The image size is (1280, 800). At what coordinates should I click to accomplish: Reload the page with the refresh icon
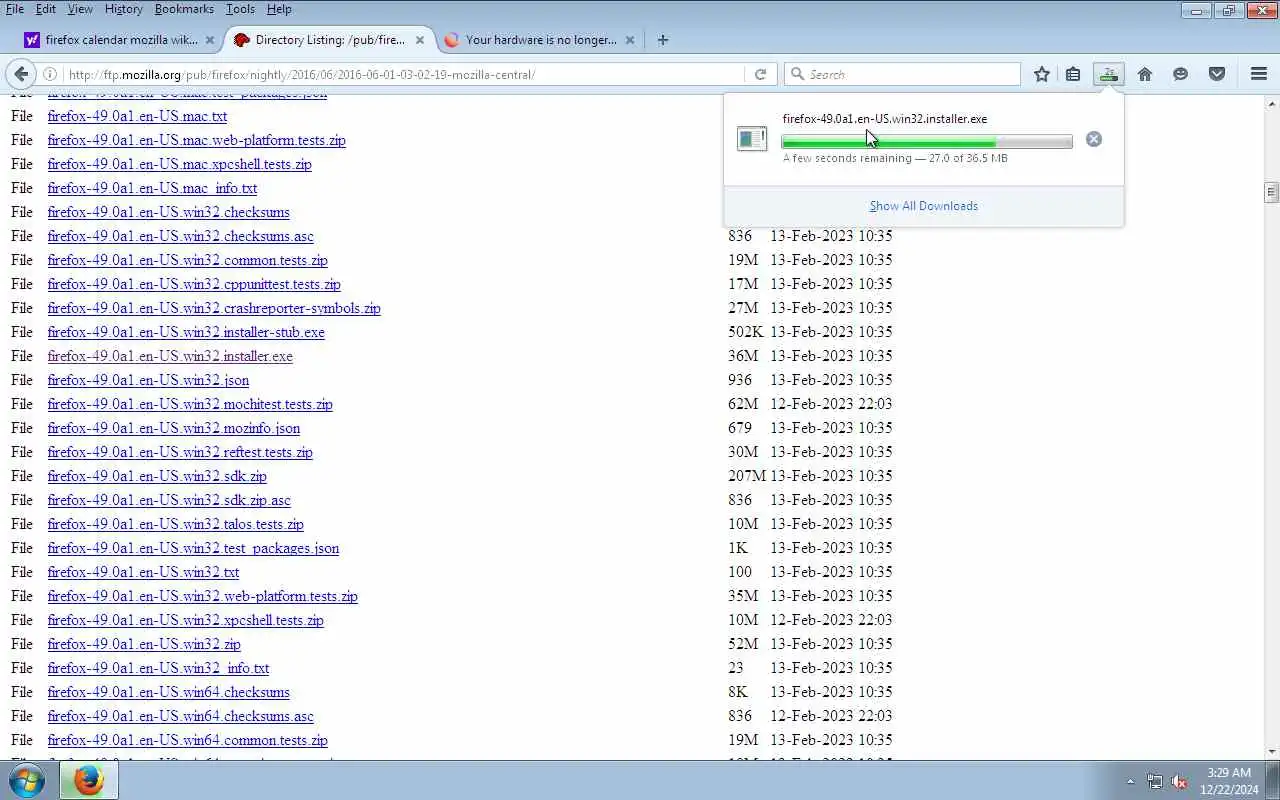760,74
